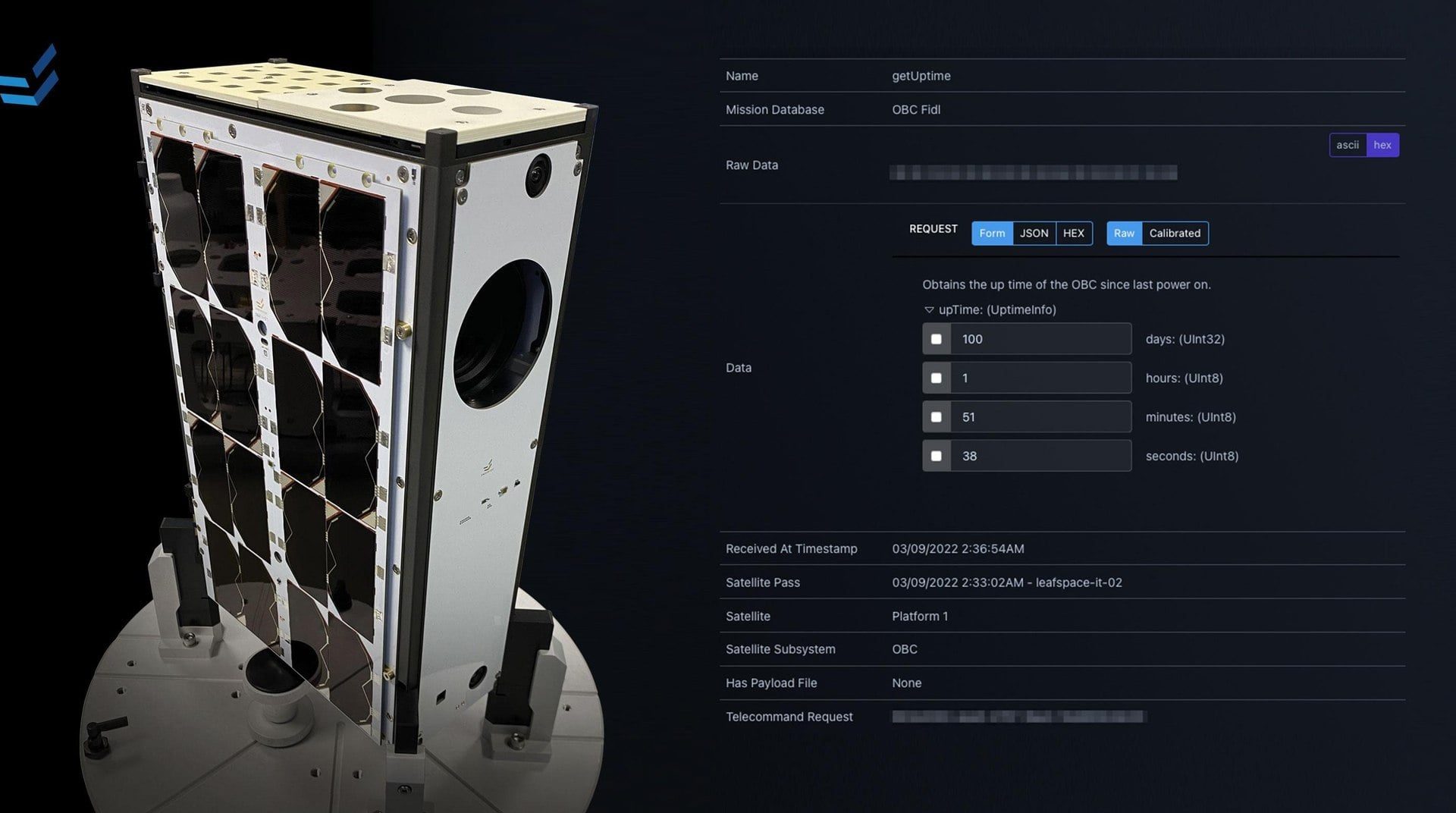Switch Raw Data view to hex

[1382, 145]
